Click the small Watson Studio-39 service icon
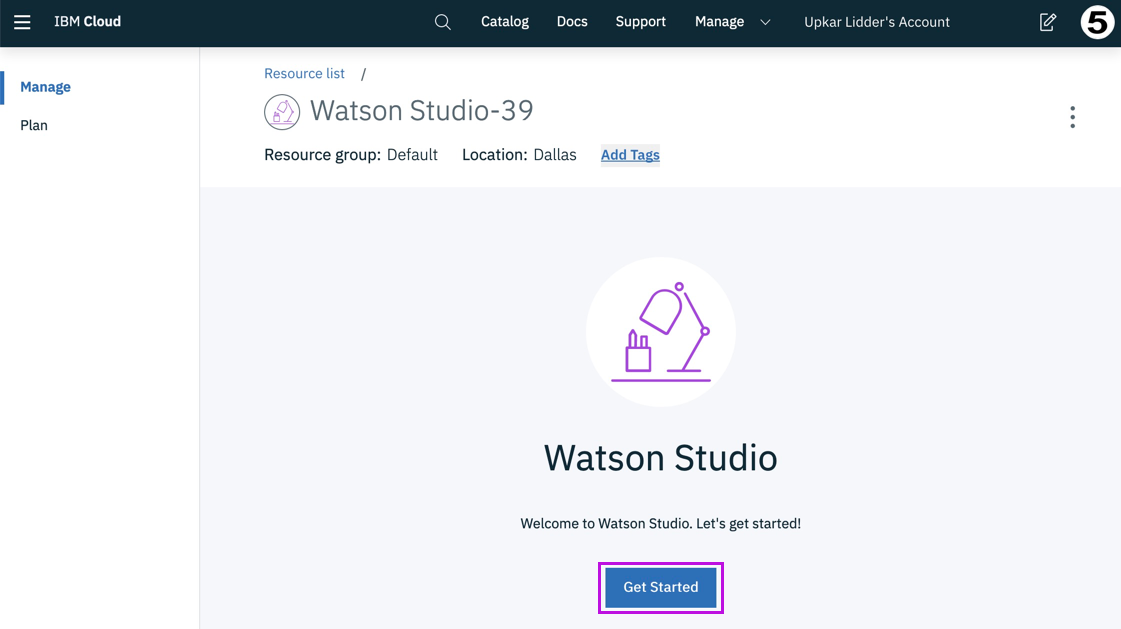Image resolution: width=1121 pixels, height=629 pixels. 282,112
